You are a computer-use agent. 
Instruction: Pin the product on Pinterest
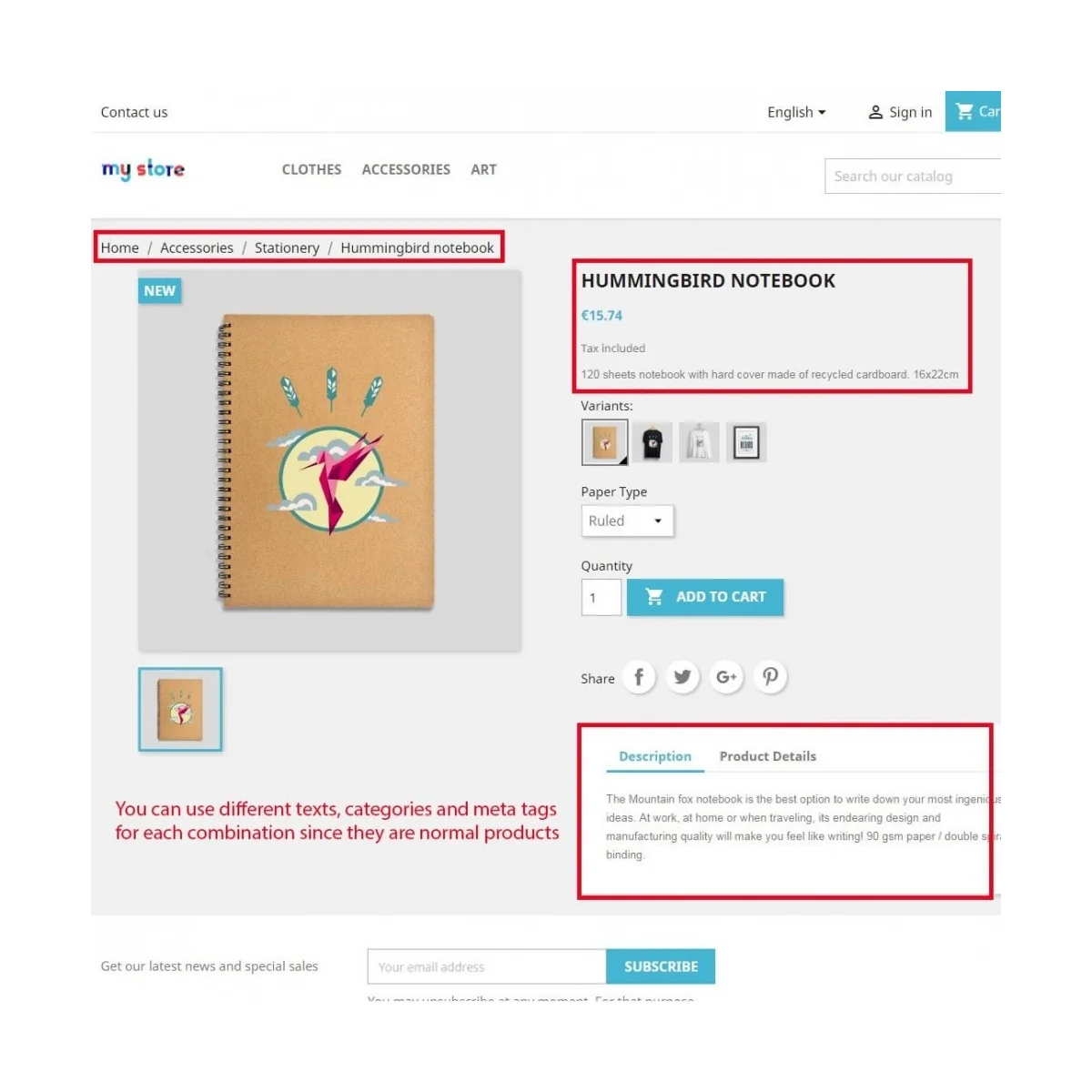[x=770, y=677]
